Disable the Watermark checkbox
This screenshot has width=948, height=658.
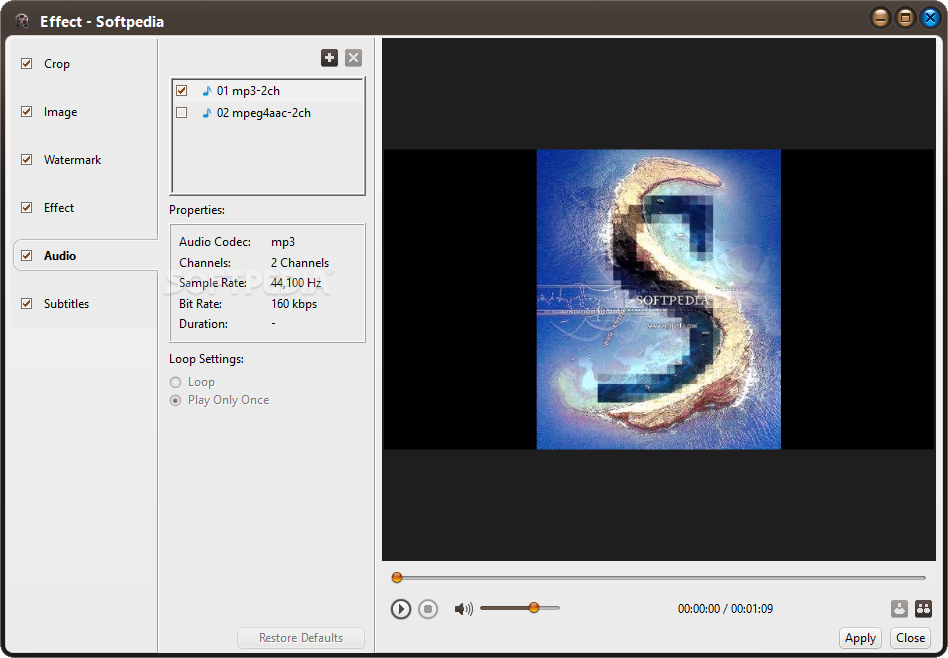(27, 160)
